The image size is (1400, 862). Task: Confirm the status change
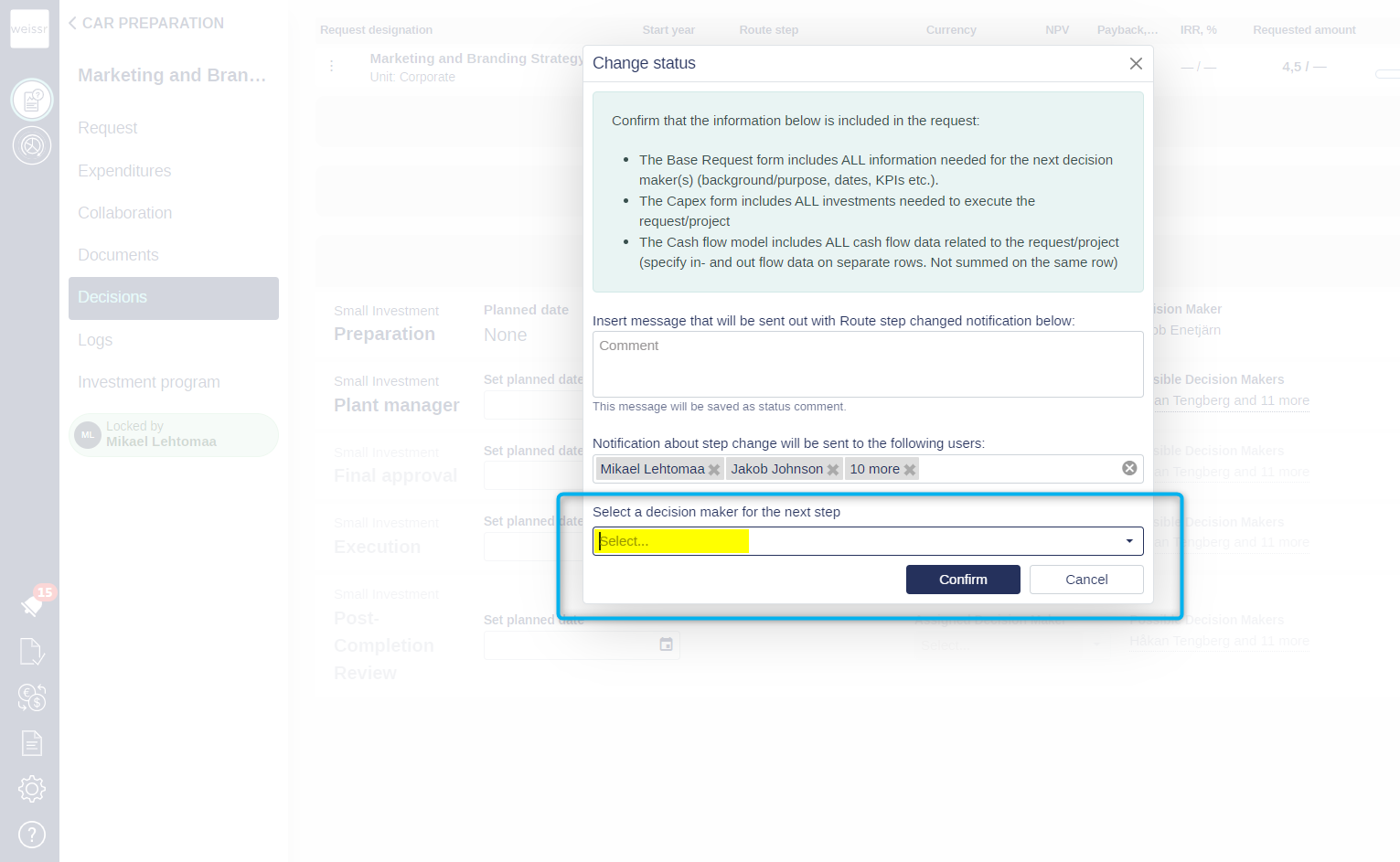[963, 580]
